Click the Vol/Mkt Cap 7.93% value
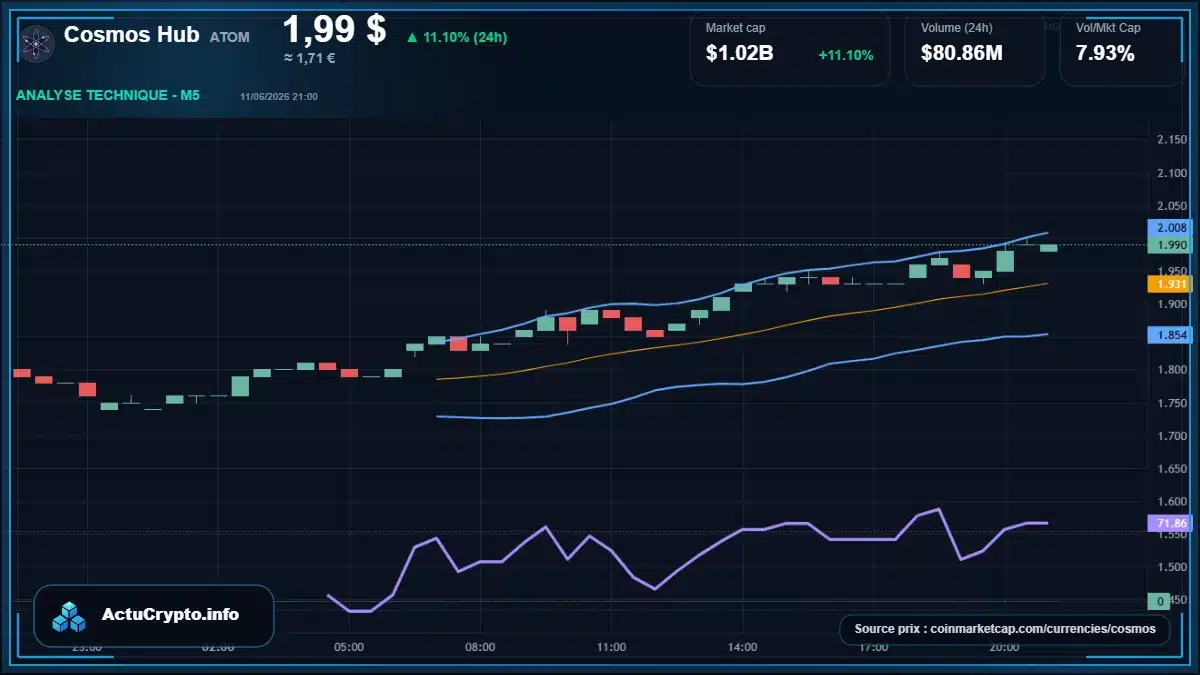 tap(1105, 54)
